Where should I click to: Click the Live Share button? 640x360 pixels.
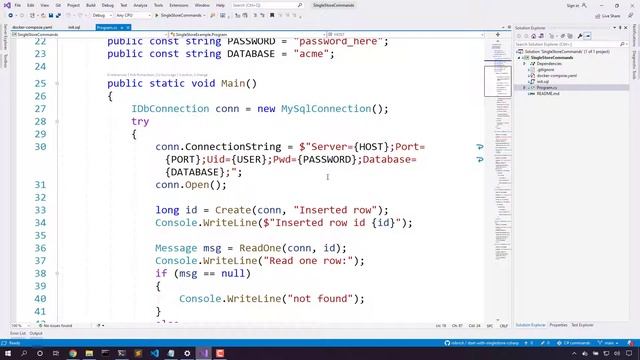[608, 16]
